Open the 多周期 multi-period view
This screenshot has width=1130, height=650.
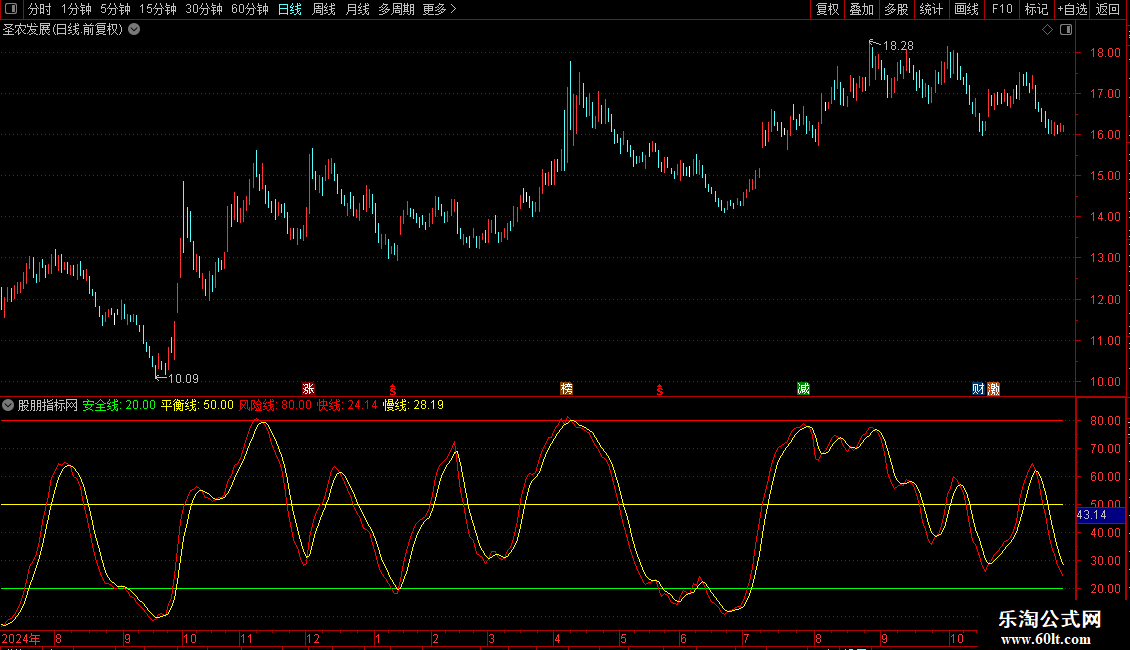pos(396,9)
